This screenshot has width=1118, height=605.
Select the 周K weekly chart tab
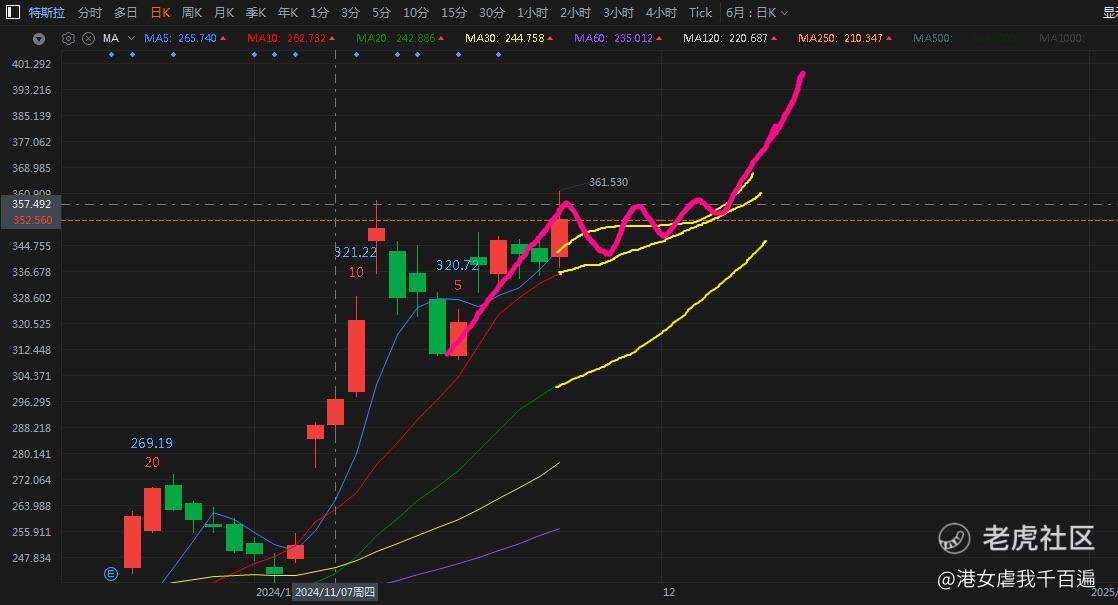(192, 13)
